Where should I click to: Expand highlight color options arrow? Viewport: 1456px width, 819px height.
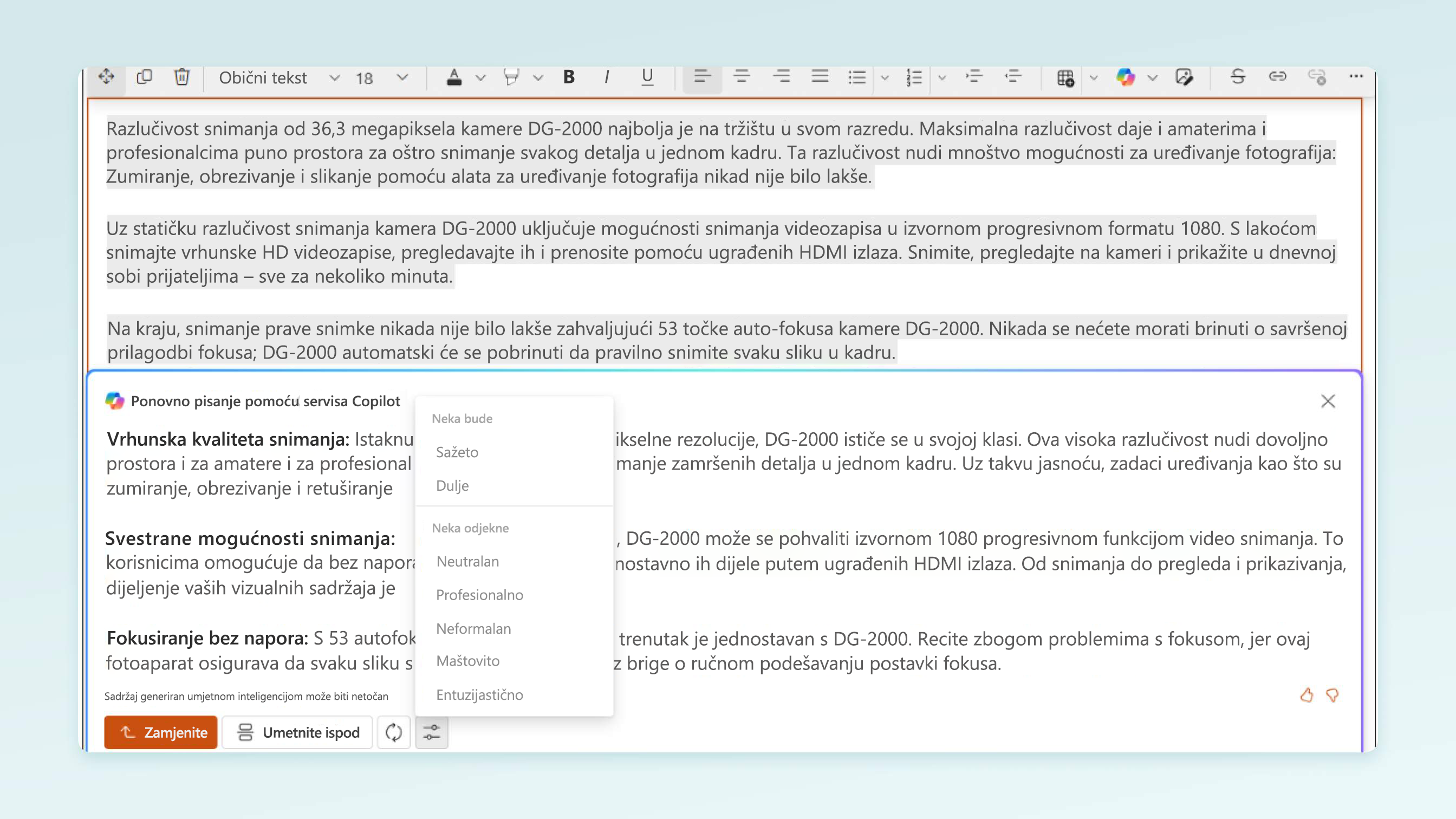tap(538, 77)
